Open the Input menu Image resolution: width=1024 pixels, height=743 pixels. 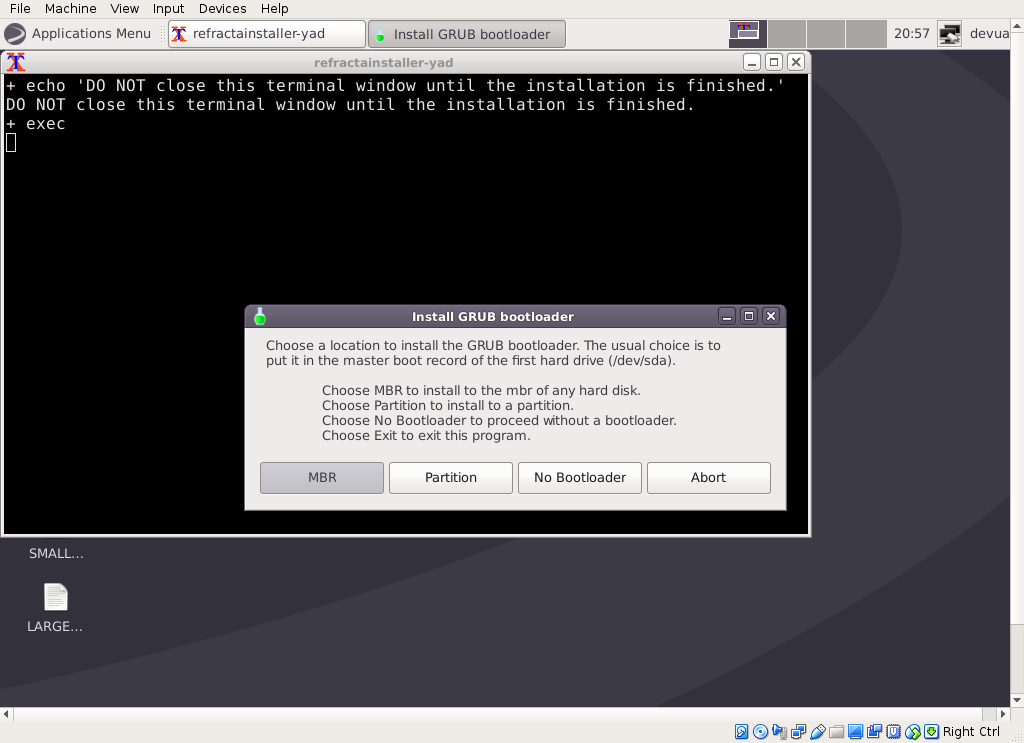point(168,8)
